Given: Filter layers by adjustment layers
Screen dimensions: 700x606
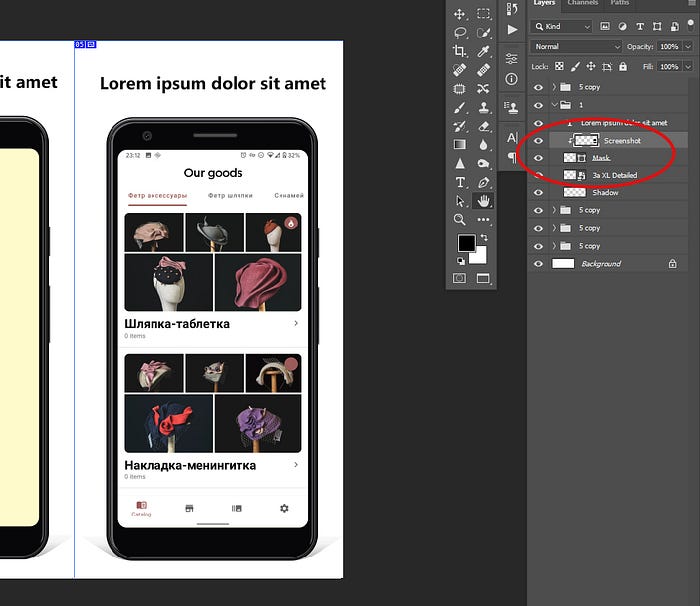Looking at the screenshot, I should point(622,26).
